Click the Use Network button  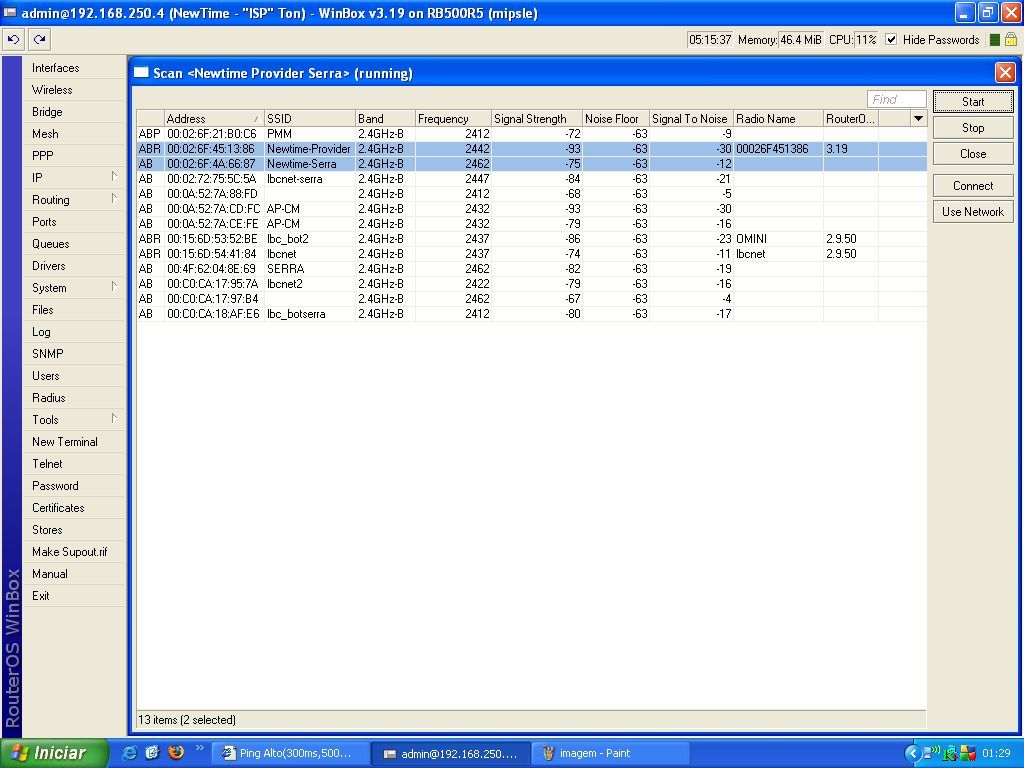pyautogui.click(x=973, y=212)
